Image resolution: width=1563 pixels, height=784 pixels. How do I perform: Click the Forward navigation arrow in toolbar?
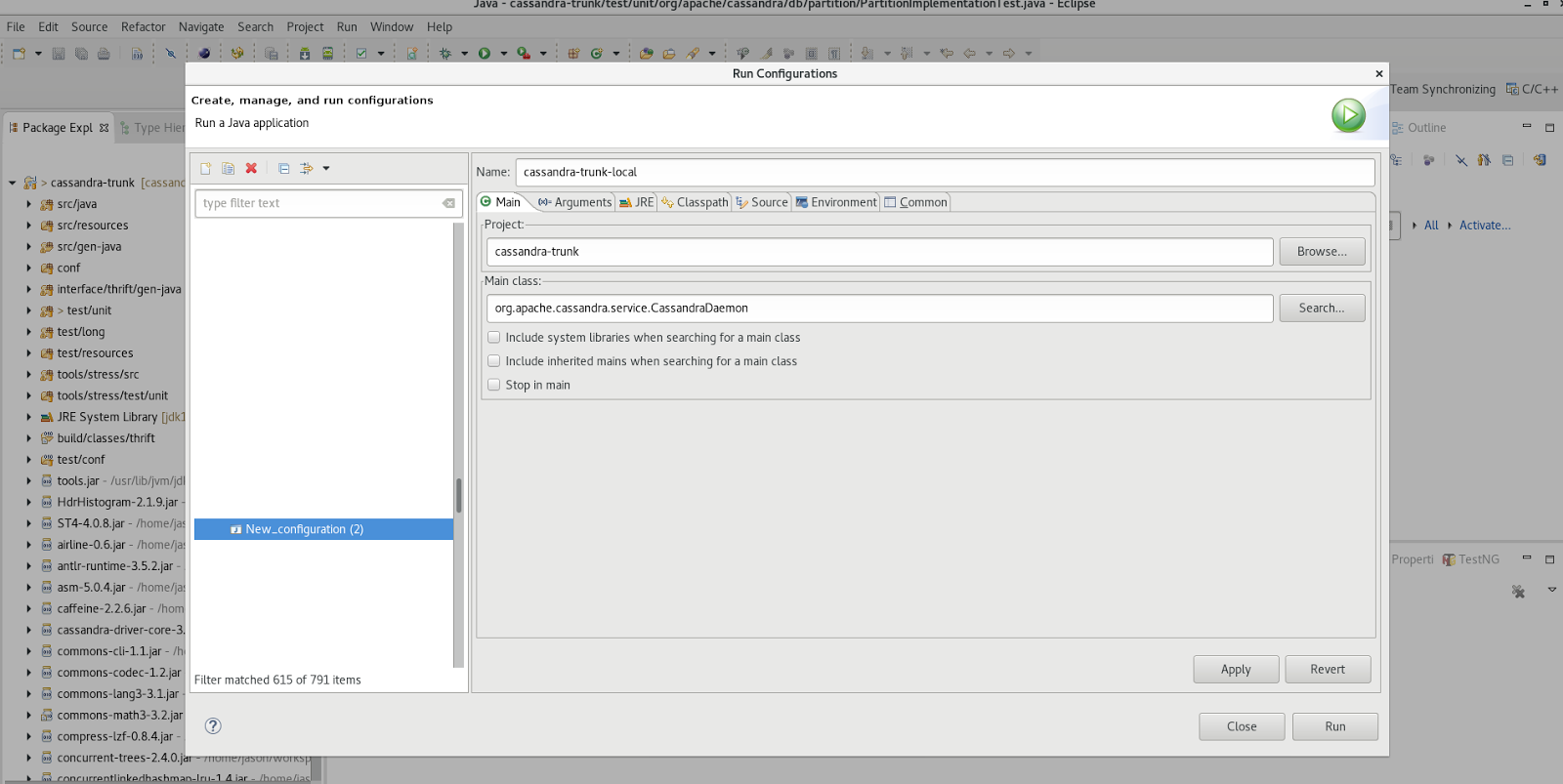tap(1009, 54)
